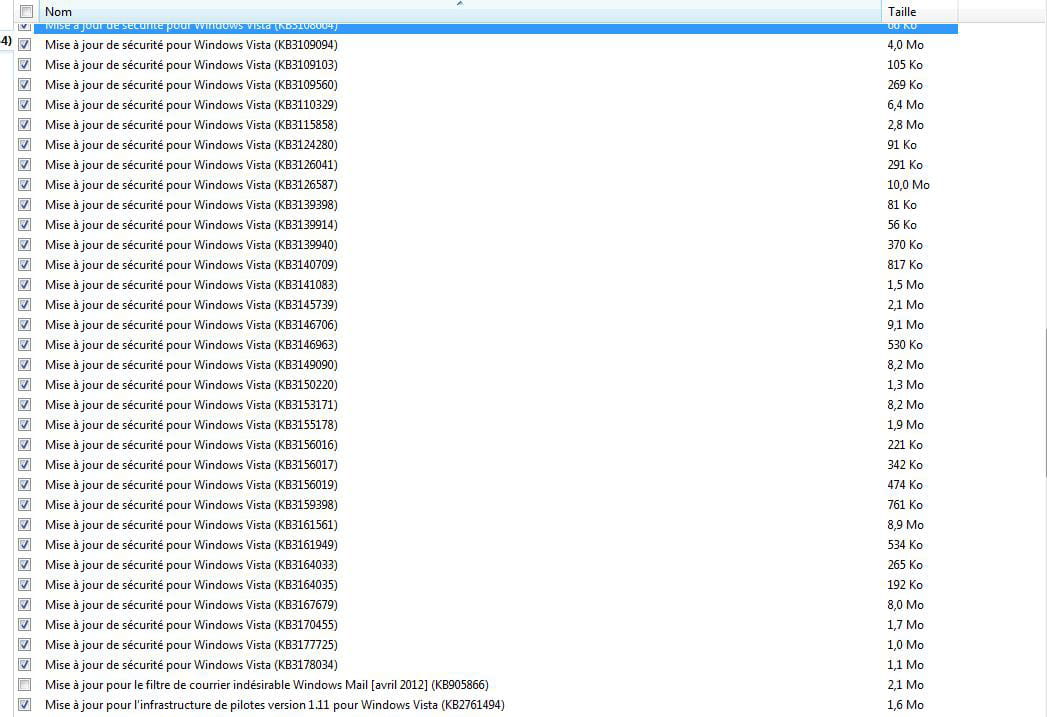
Task: Click the sort arrow above the Nom column
Action: pyautogui.click(x=459, y=3)
